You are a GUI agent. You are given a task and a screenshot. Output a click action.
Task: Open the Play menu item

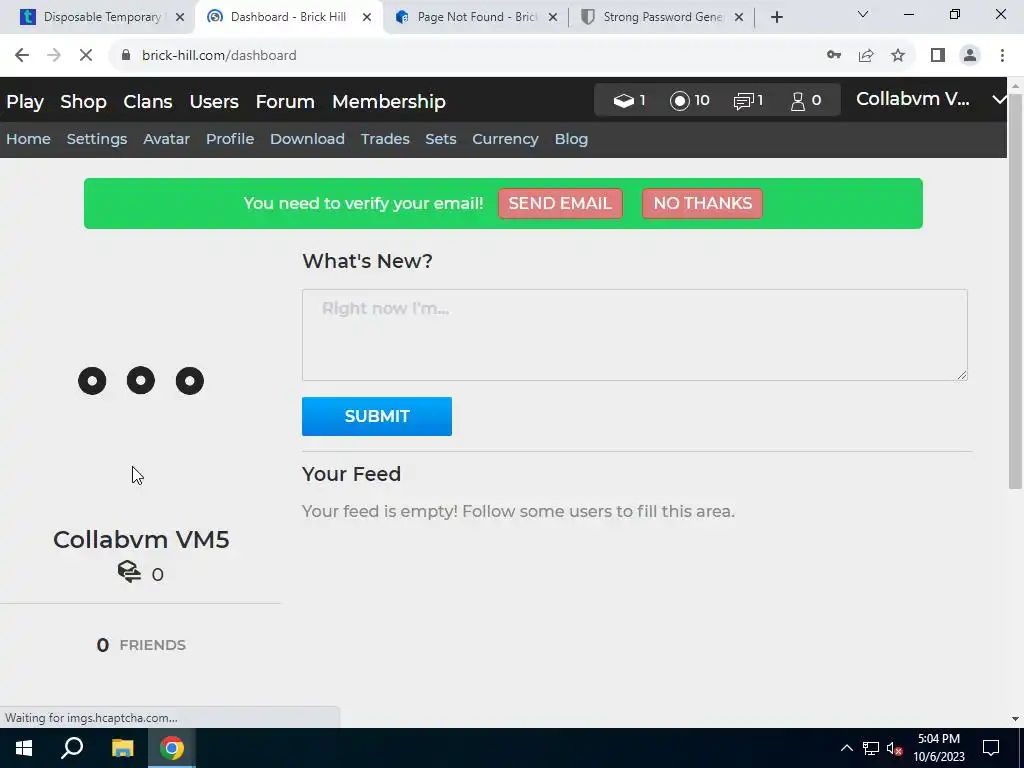tap(25, 102)
